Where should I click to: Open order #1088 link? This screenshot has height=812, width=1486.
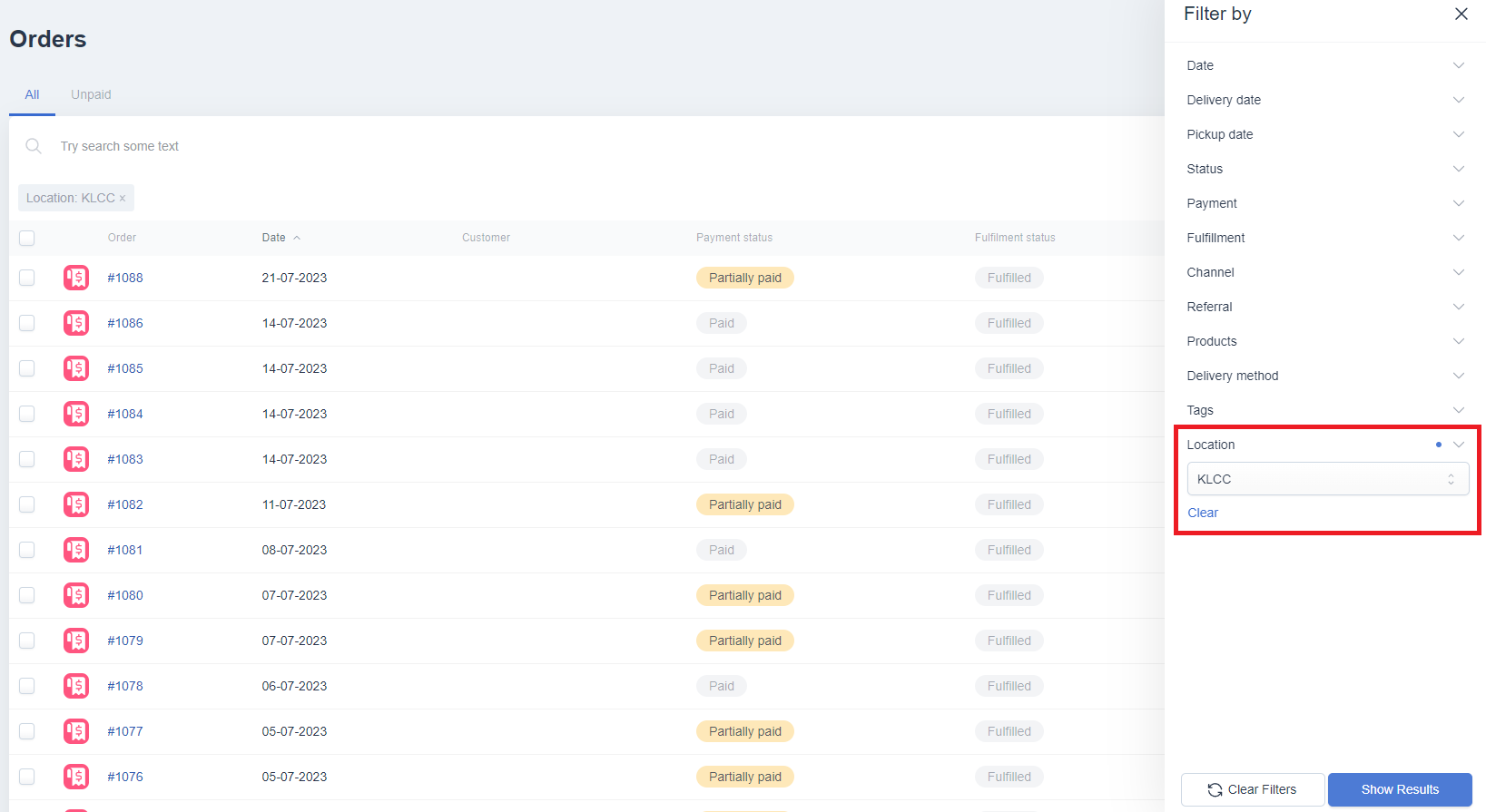coord(125,278)
